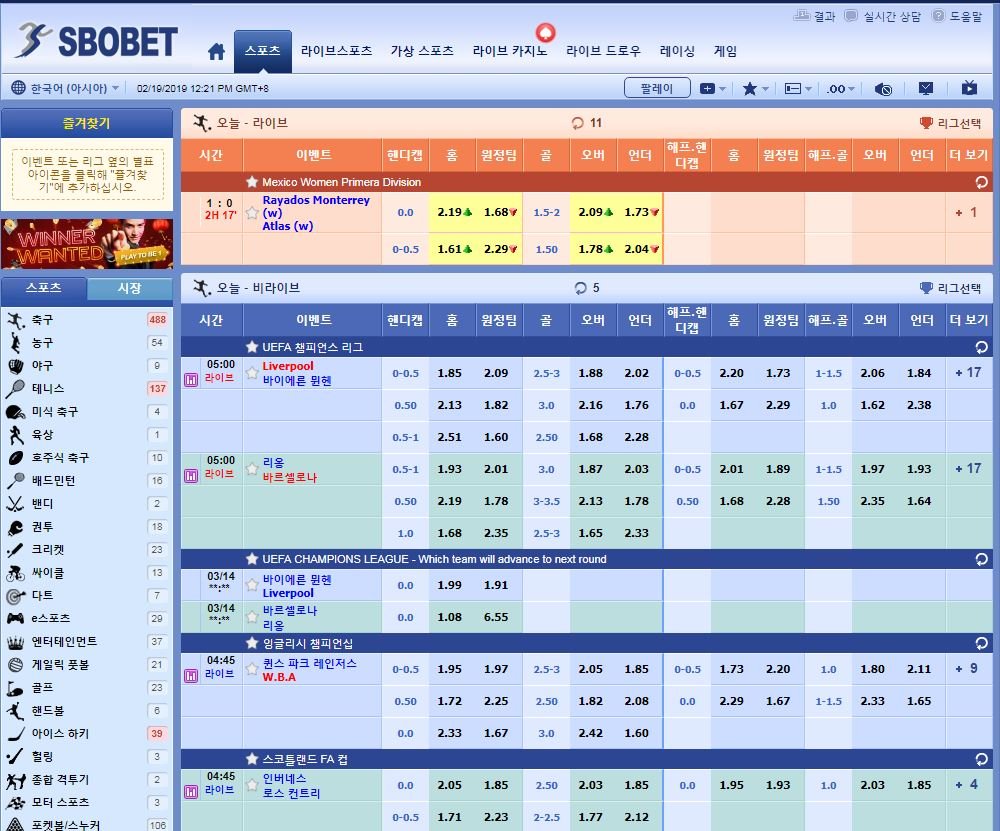The image size is (1000, 831).
Task: Open 리그선택 in the live section
Action: (x=950, y=123)
